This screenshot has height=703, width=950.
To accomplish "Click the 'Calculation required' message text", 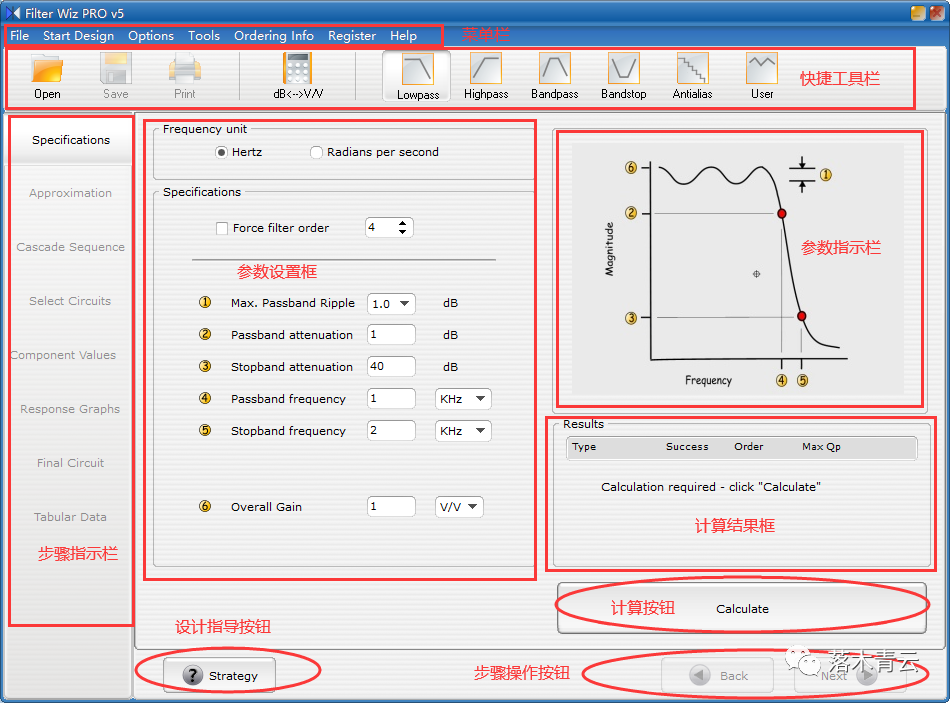I will coord(711,487).
